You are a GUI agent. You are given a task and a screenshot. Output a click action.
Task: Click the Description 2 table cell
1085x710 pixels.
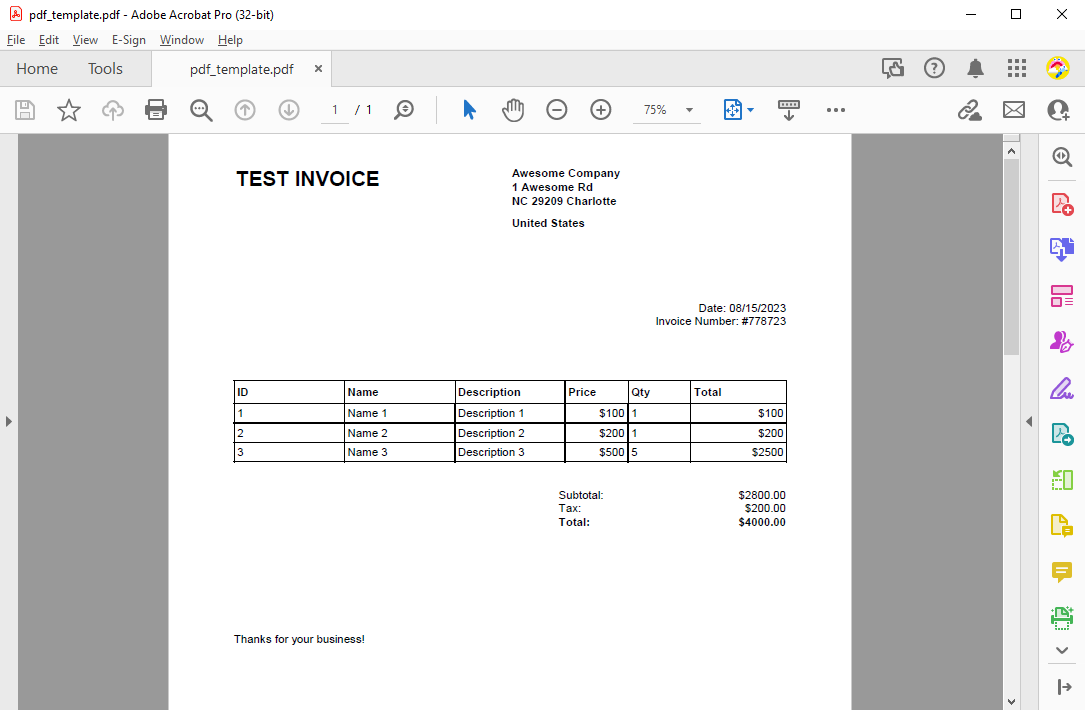510,433
